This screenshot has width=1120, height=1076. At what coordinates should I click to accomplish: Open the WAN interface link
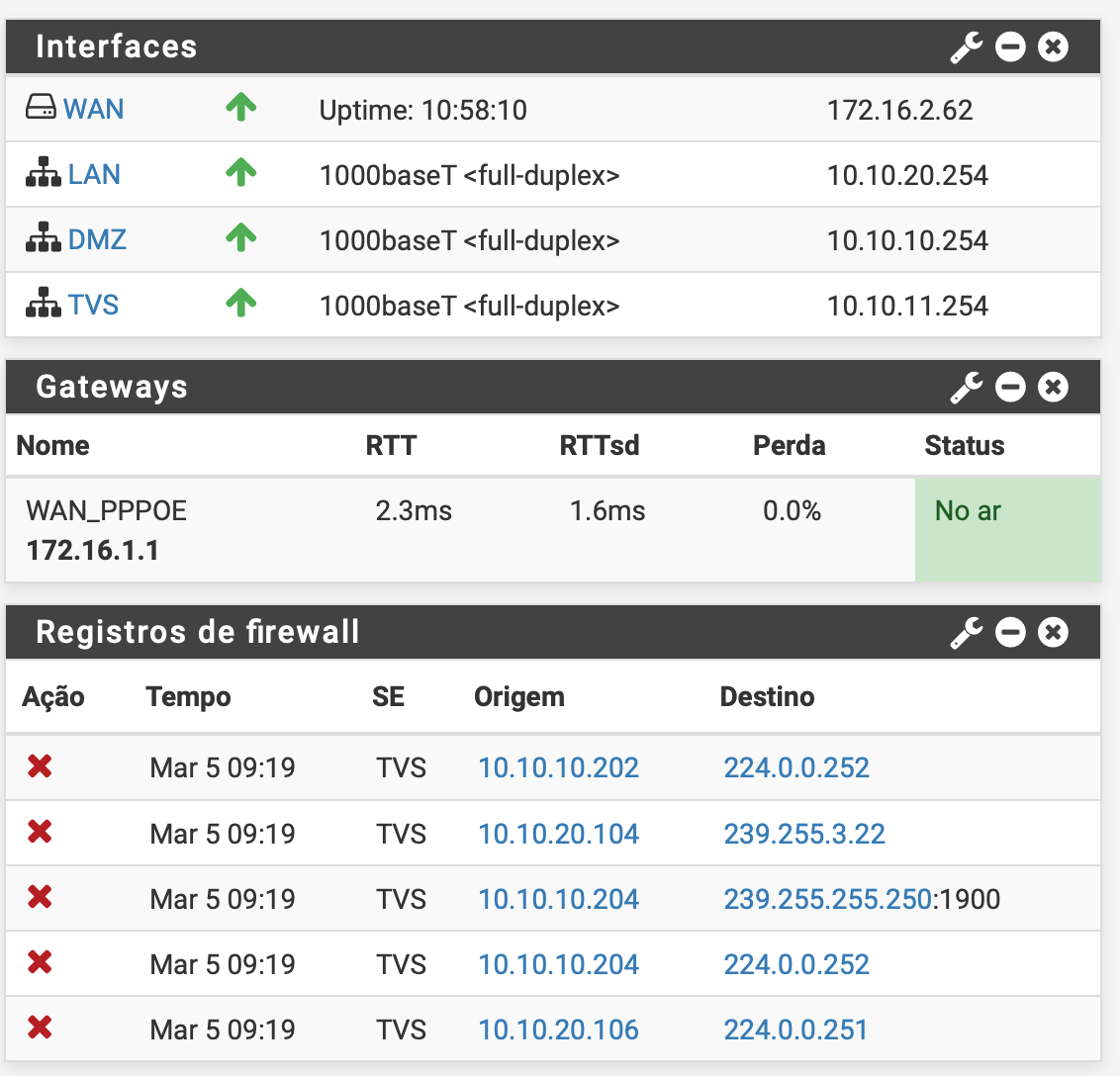pyautogui.click(x=93, y=109)
